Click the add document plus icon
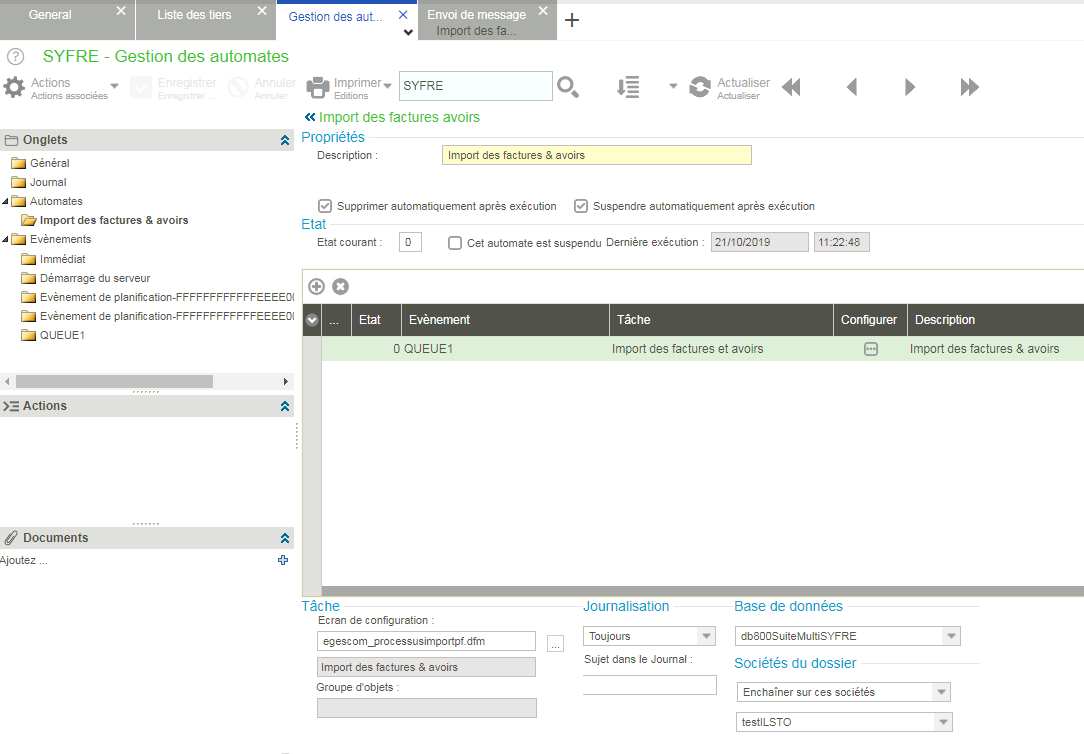Viewport: 1084px width, 754px height. (x=283, y=560)
